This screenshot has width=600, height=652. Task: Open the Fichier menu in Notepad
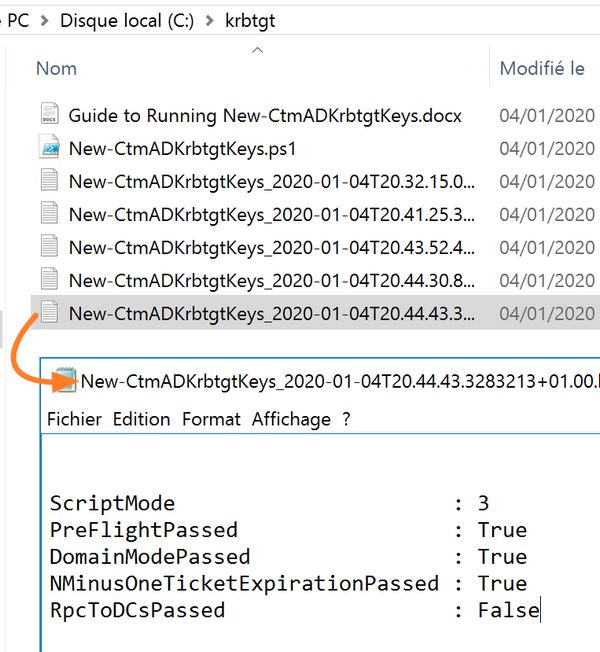[x=74, y=419]
